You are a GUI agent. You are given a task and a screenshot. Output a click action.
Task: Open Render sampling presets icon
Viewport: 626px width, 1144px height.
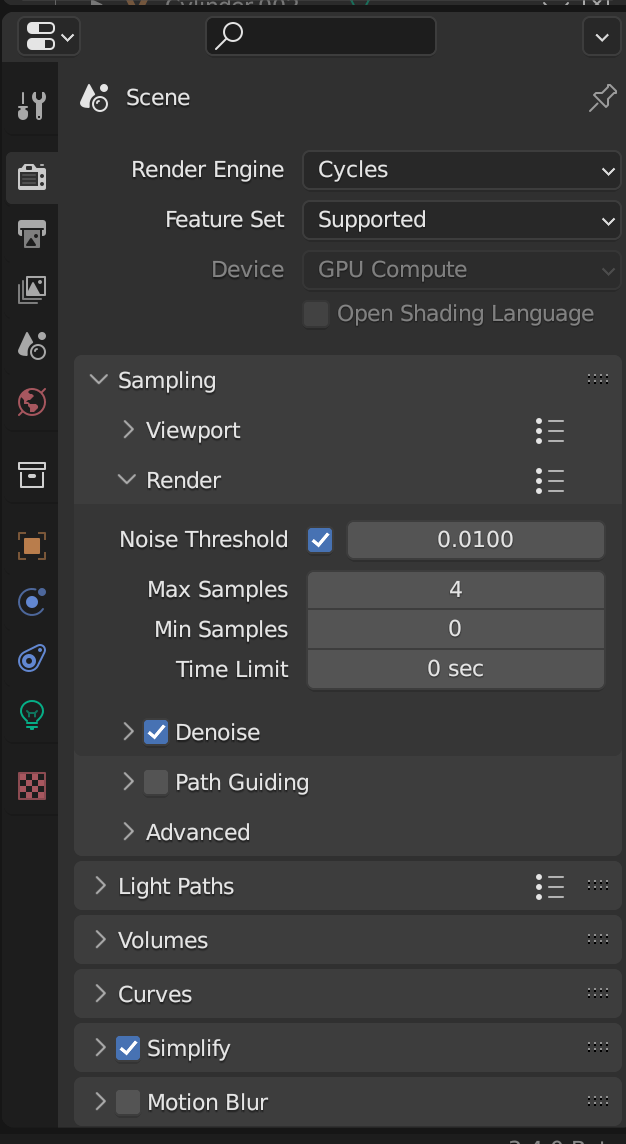pyautogui.click(x=549, y=480)
